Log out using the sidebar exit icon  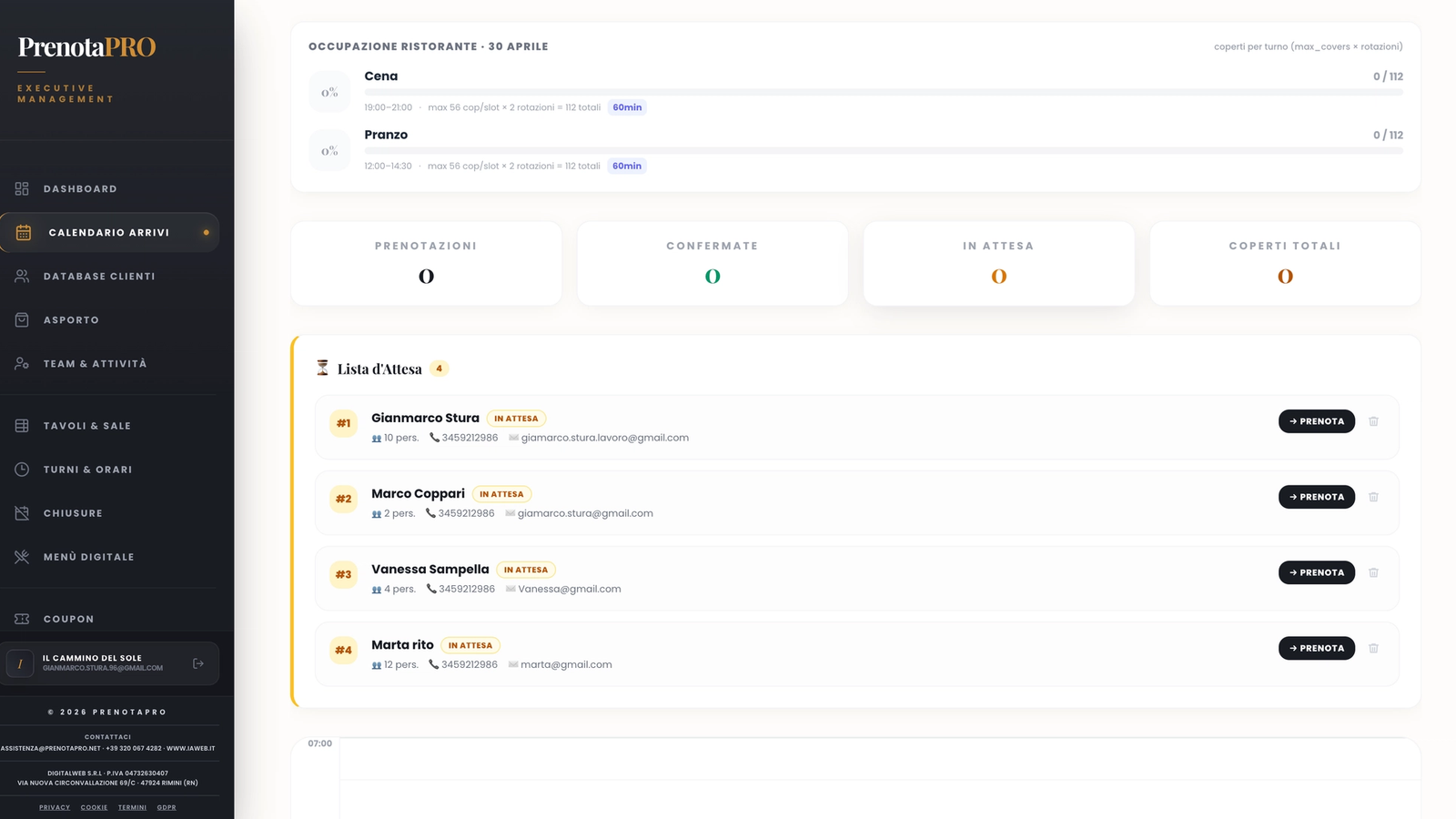198,663
